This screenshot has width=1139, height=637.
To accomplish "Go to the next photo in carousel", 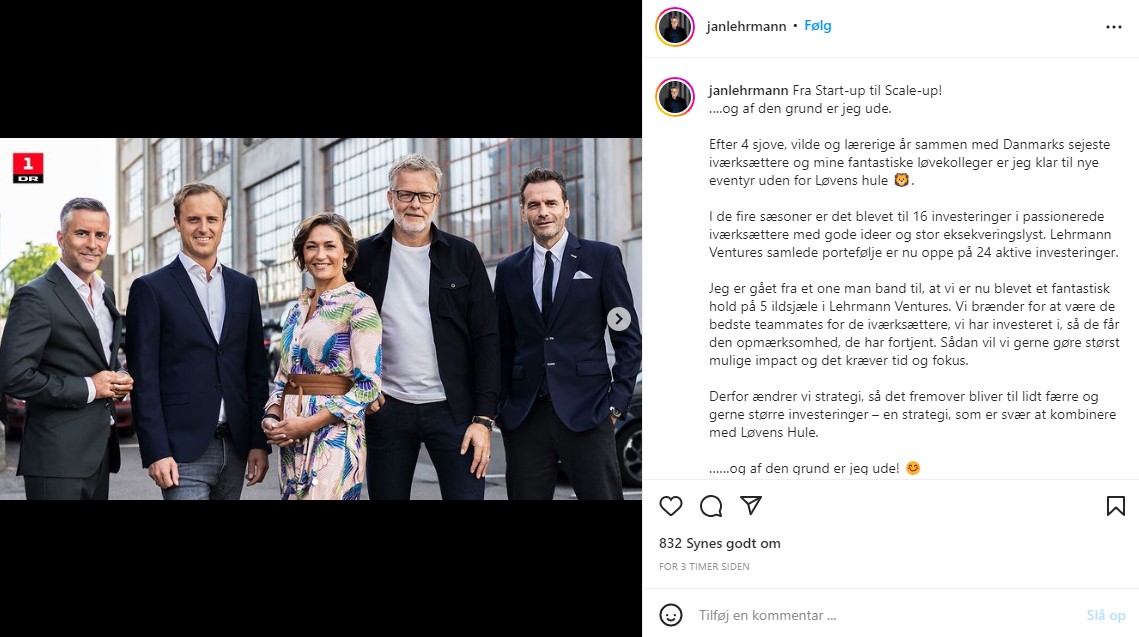I will coord(618,319).
